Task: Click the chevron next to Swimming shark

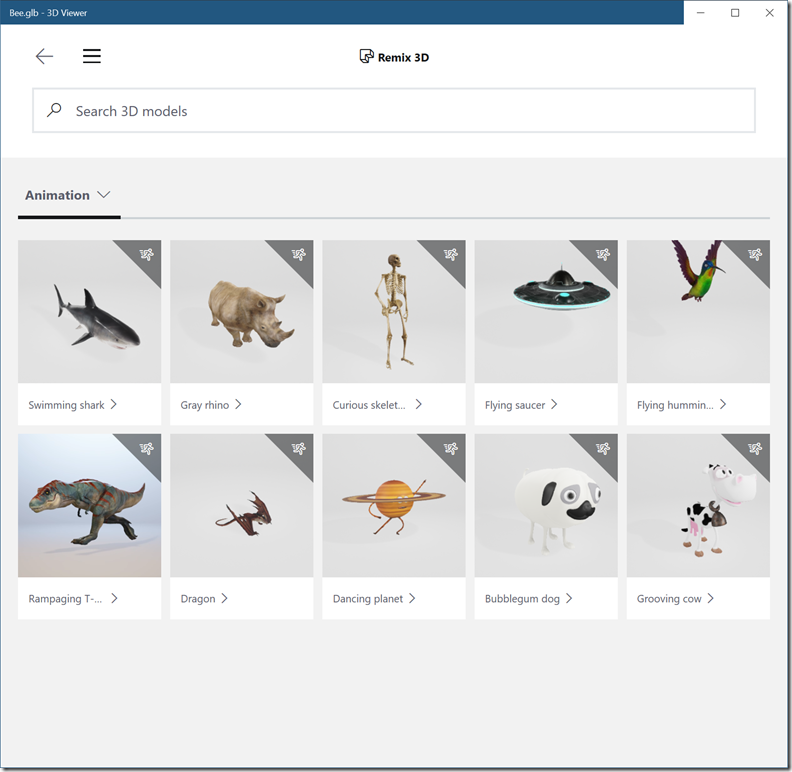Action: 114,404
